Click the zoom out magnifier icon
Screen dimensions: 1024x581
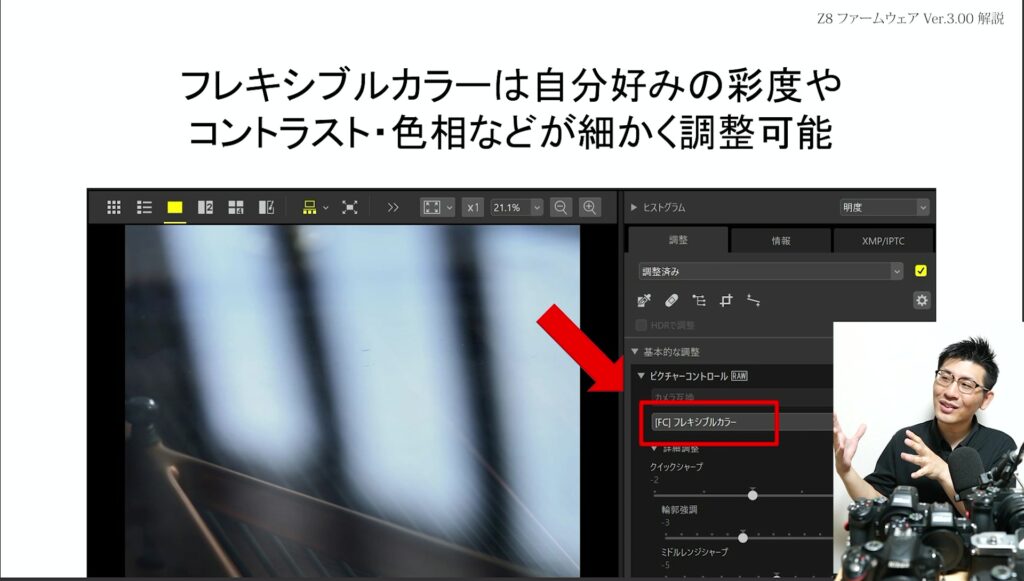pos(561,207)
